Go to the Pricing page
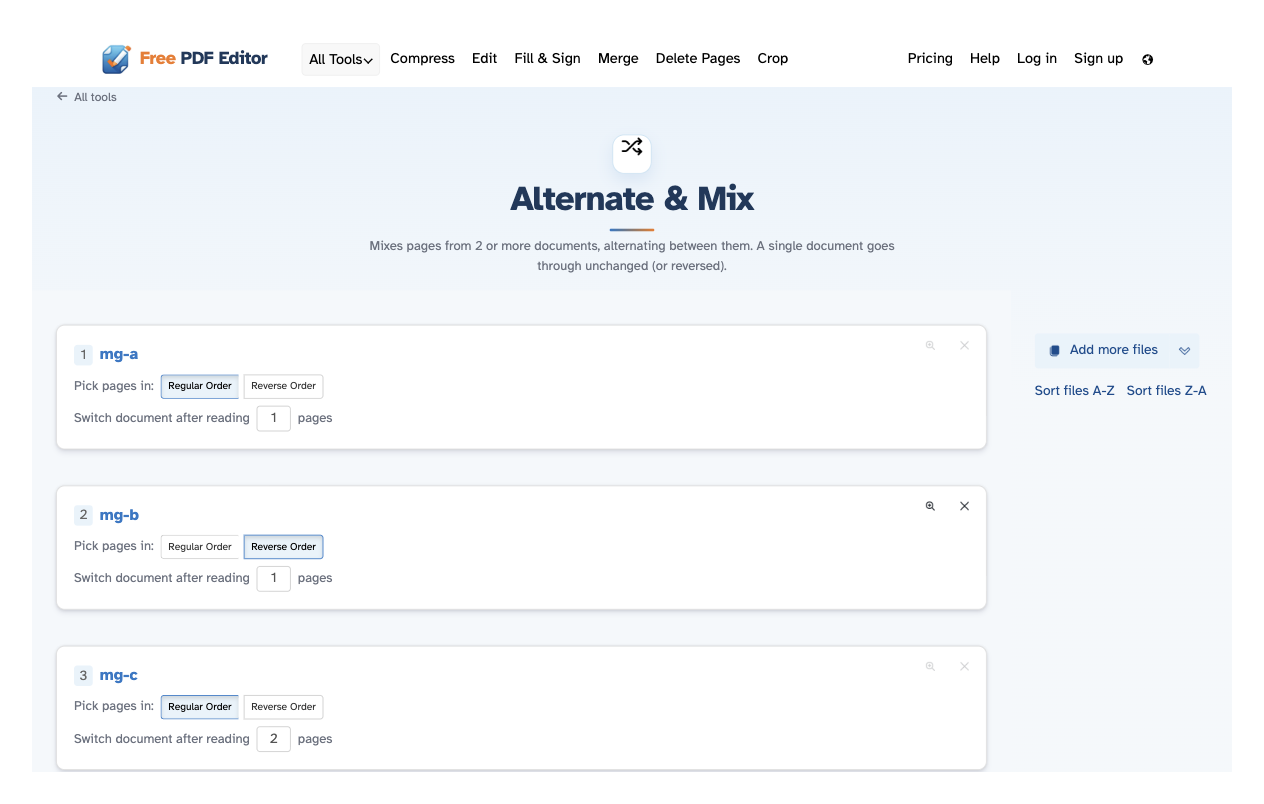Viewport: 1264px width, 804px height. point(930,59)
